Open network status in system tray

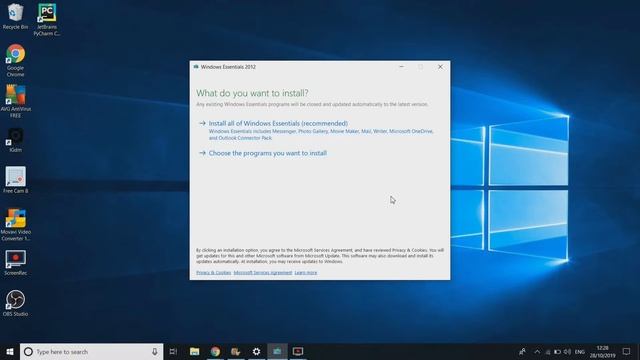click(548, 352)
